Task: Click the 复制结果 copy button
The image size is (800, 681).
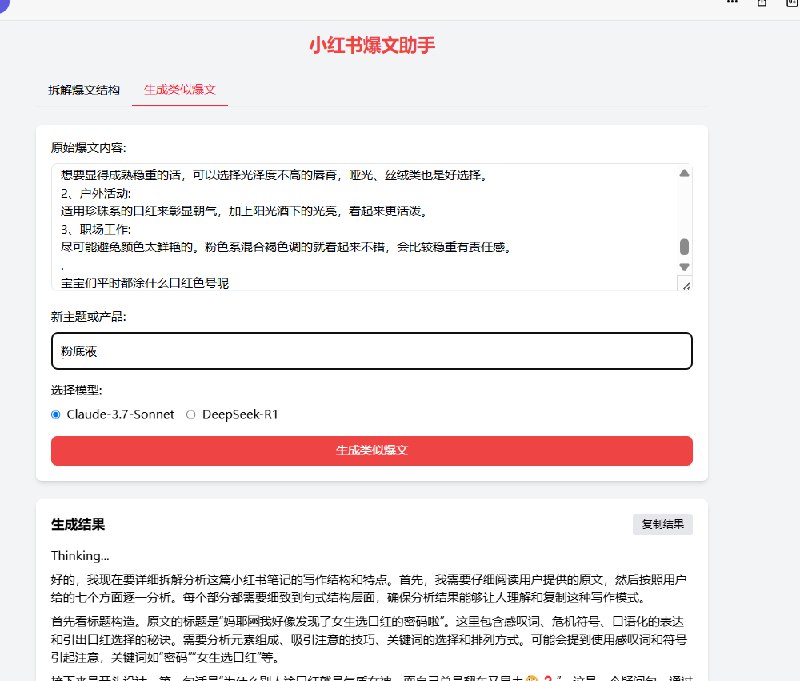Action: [662, 524]
